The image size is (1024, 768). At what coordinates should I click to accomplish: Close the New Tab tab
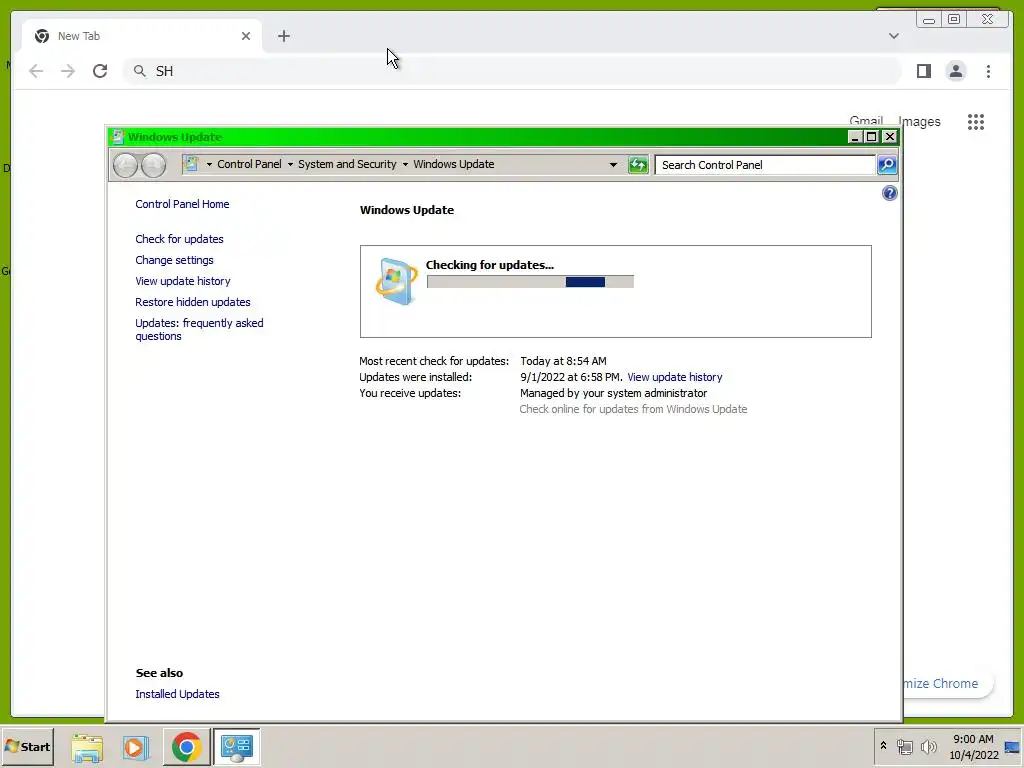pyautogui.click(x=246, y=37)
